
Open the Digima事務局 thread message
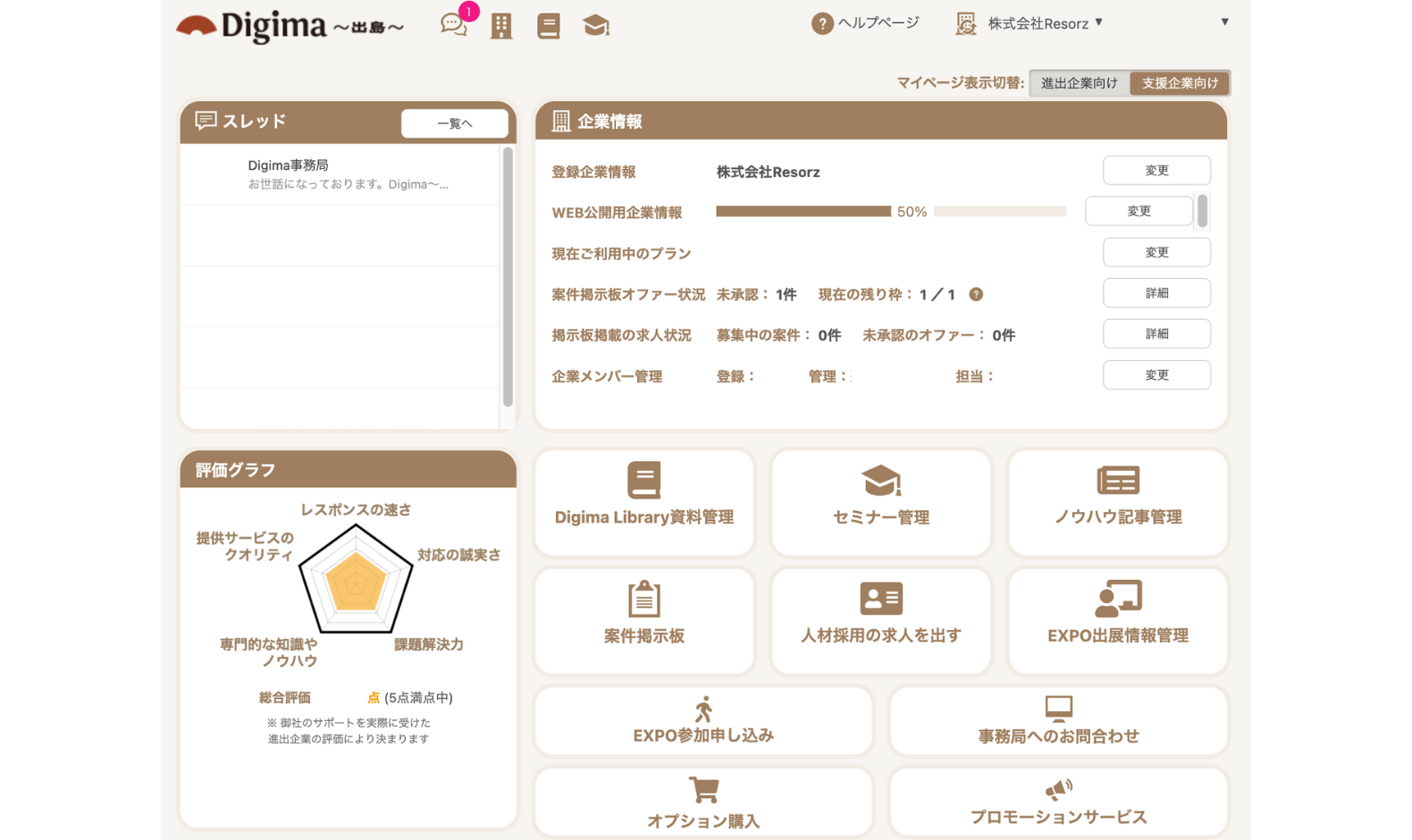[x=340, y=174]
